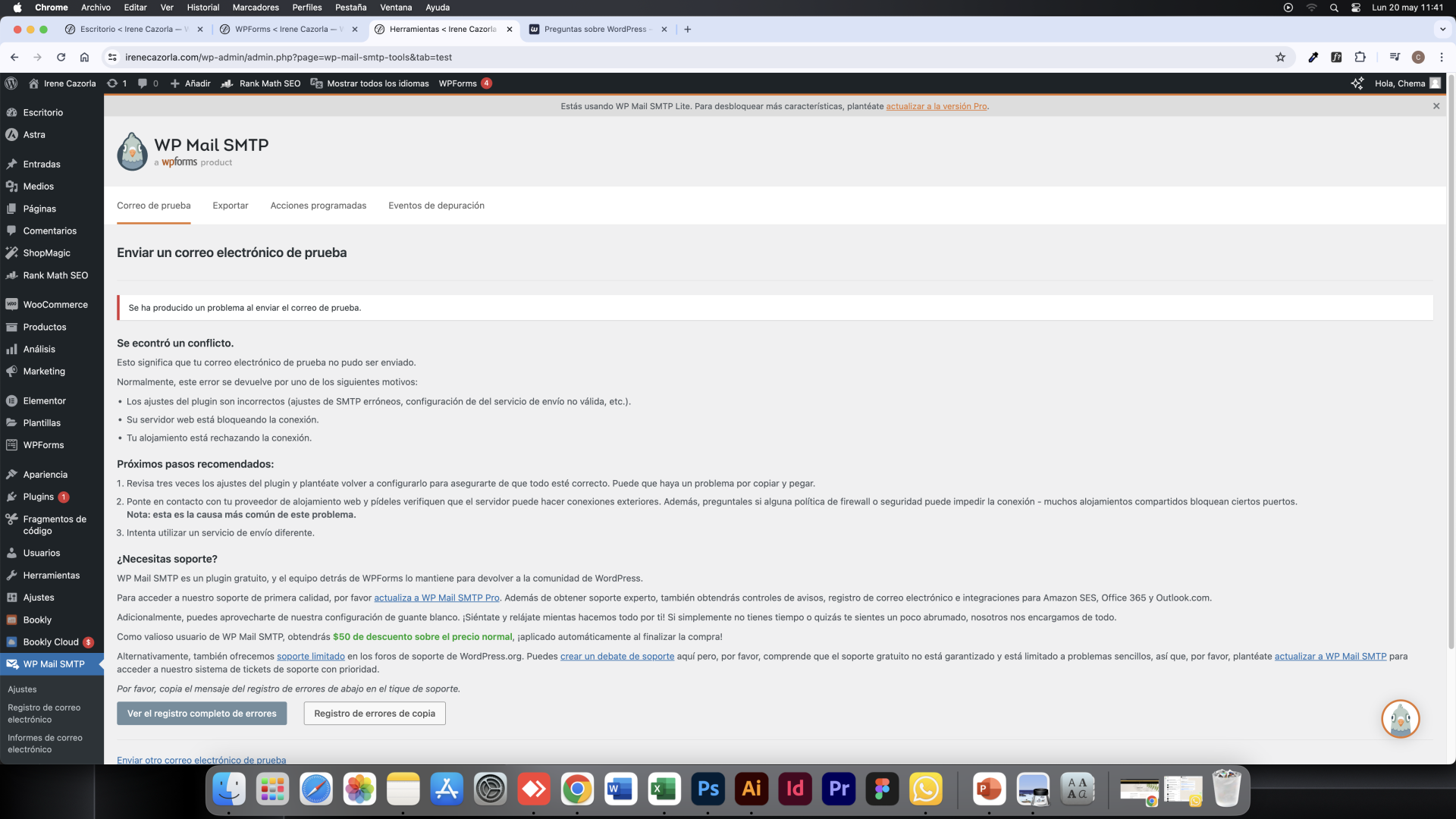Viewport: 1456px width, 819px height.
Task: Click Enviar otro correo electrónico de prueba
Action: [202, 760]
